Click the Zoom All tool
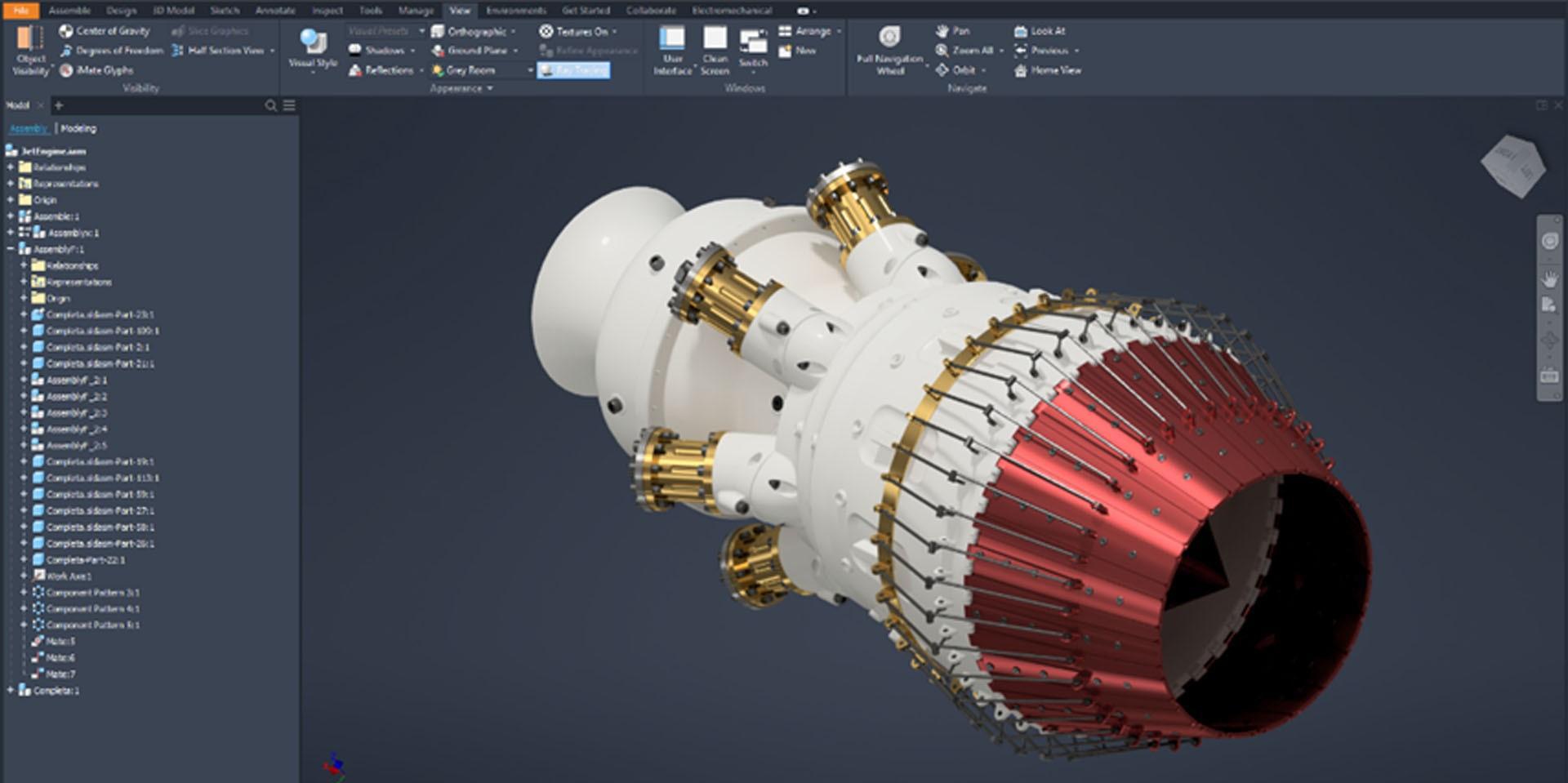Screen dimensions: 1568x783 pyautogui.click(x=964, y=51)
